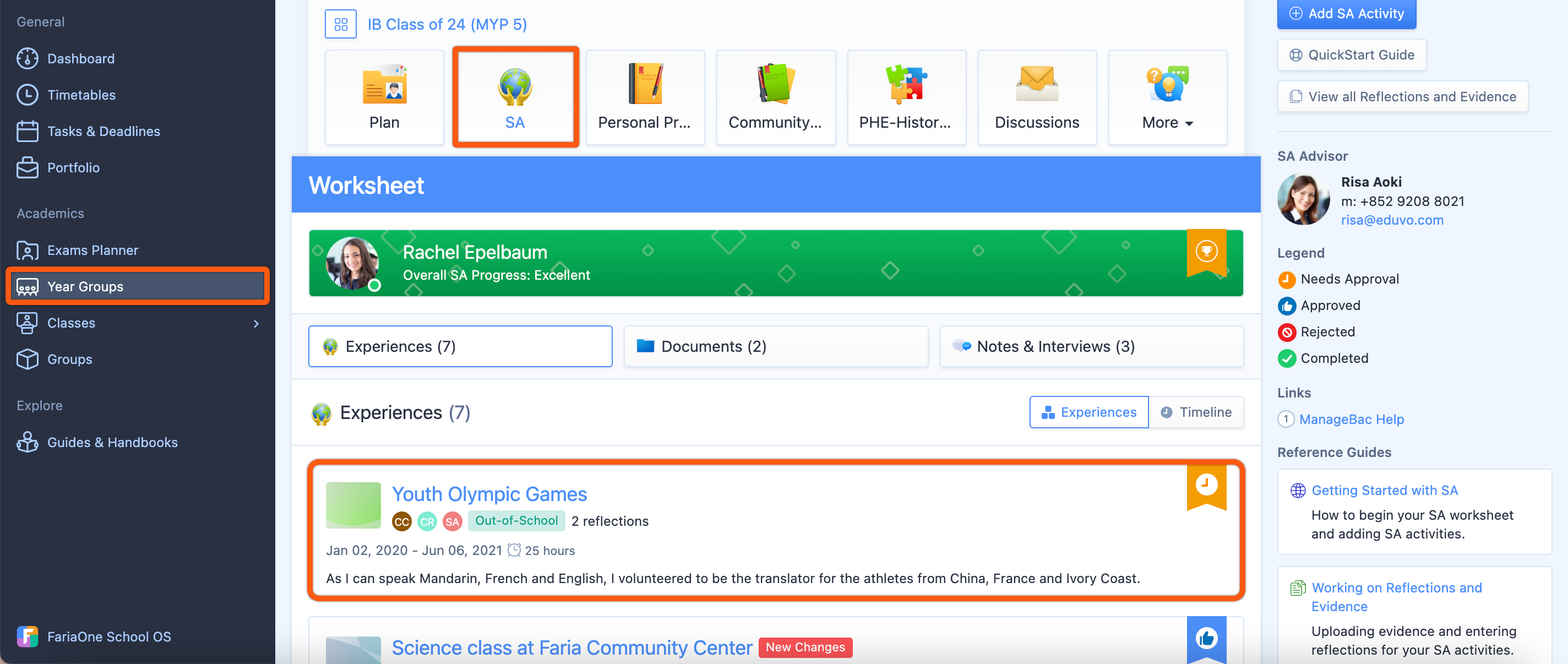Open the Timetables clock icon
Viewport: 1568px width, 664px height.
[x=27, y=95]
